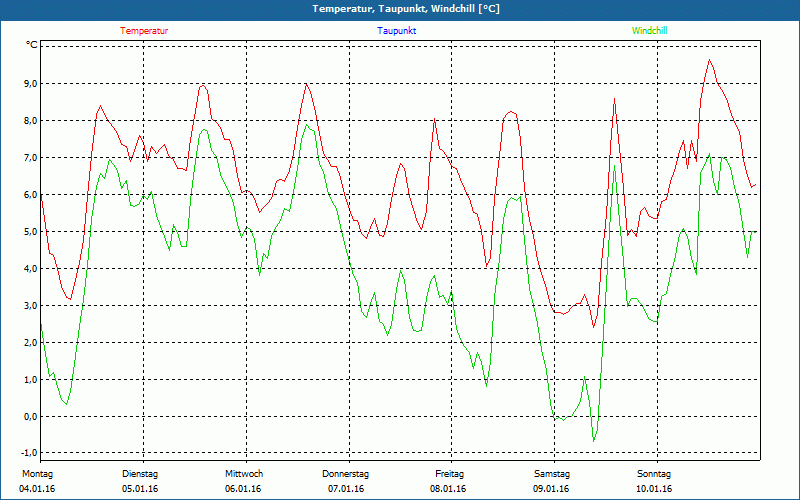Click the Dienstag day label
Image resolution: width=800 pixels, height=500 pixels.
(x=140, y=474)
